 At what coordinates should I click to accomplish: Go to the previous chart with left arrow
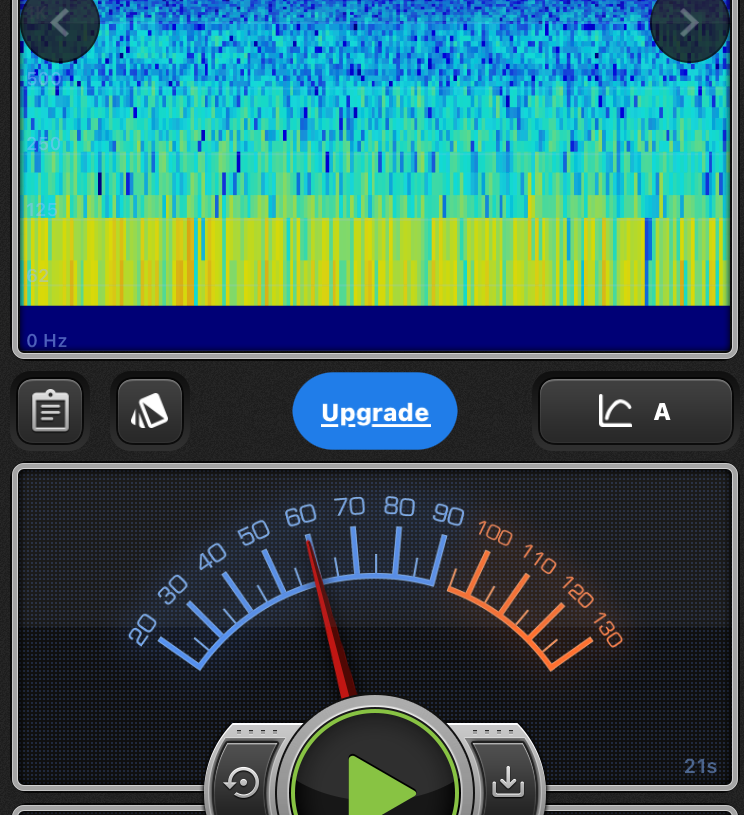pyautogui.click(x=59, y=24)
